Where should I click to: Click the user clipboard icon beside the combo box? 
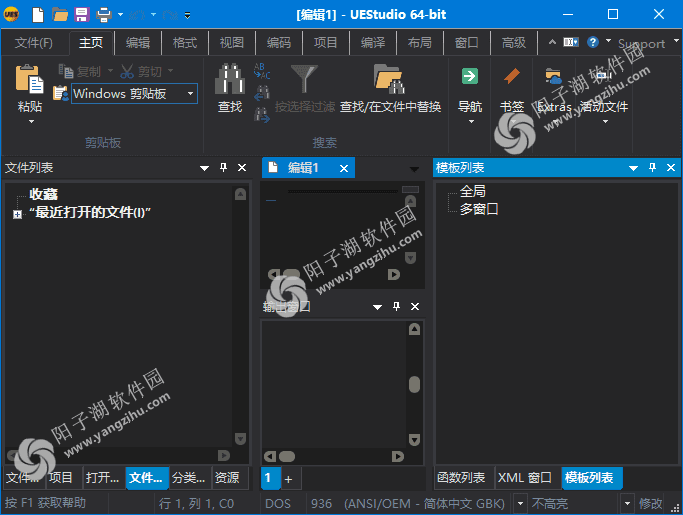click(x=61, y=93)
